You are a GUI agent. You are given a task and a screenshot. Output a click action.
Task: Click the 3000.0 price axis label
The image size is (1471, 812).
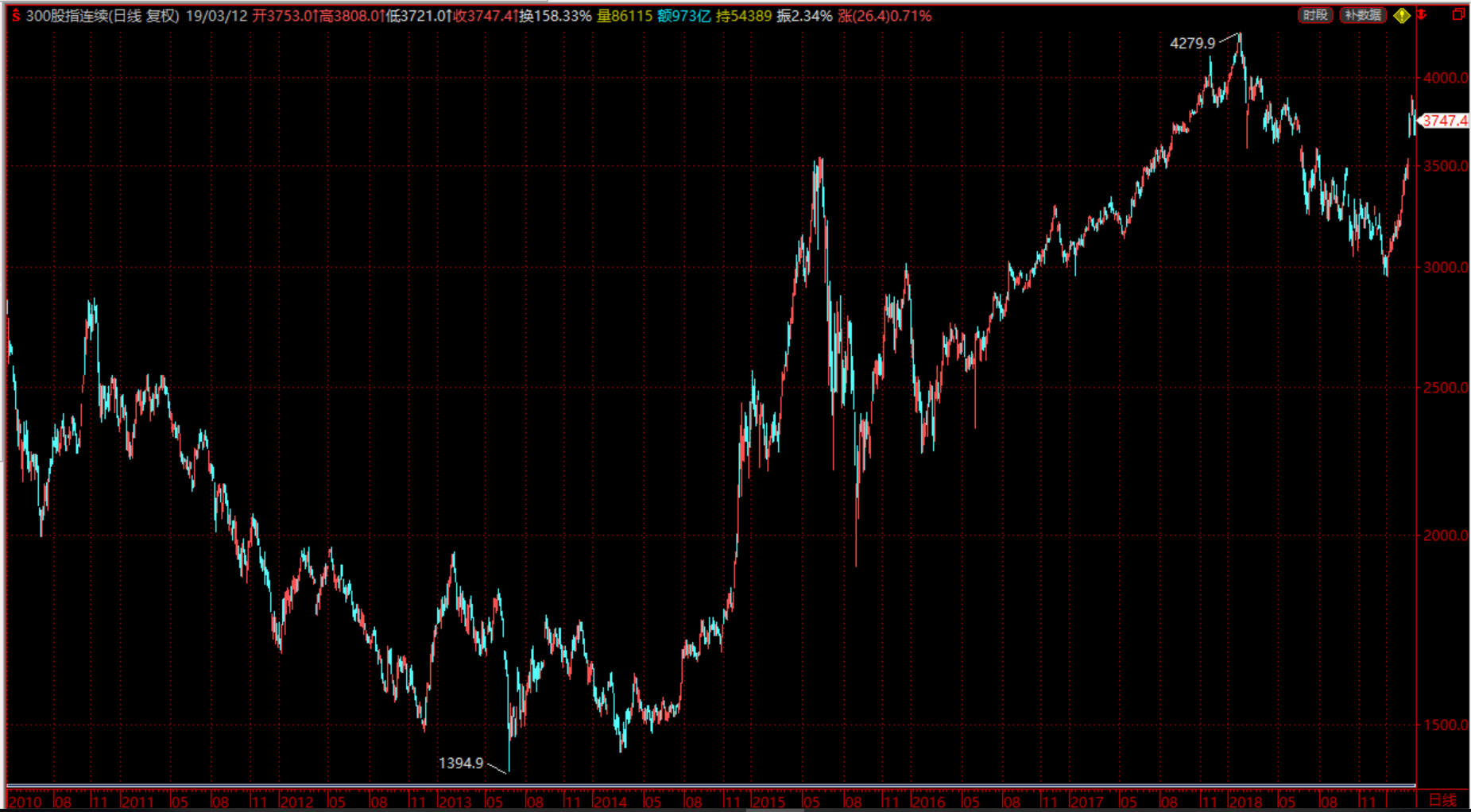click(1446, 267)
